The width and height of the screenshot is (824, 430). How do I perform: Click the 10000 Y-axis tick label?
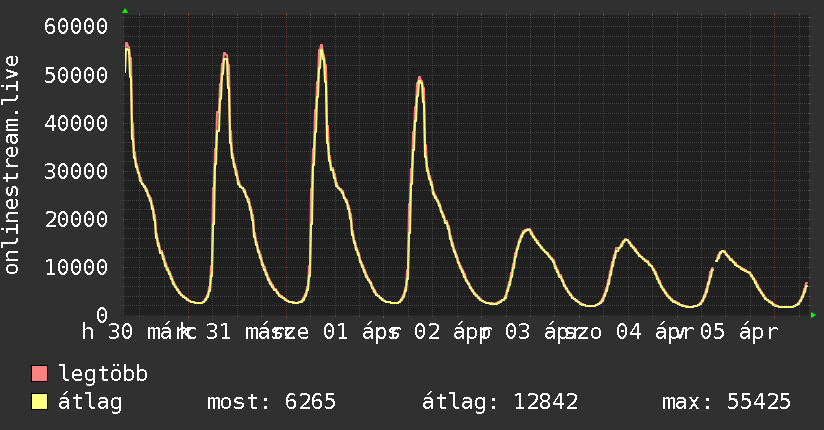[77, 267]
